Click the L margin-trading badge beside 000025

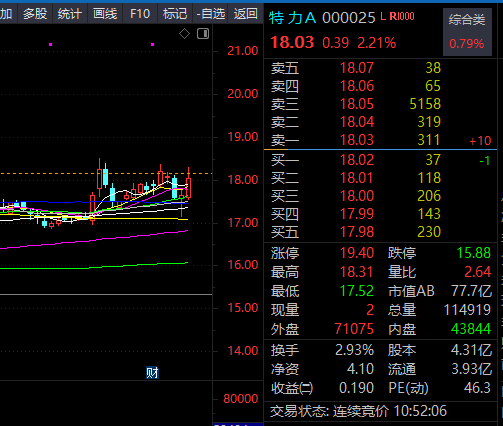pyautogui.click(x=383, y=16)
